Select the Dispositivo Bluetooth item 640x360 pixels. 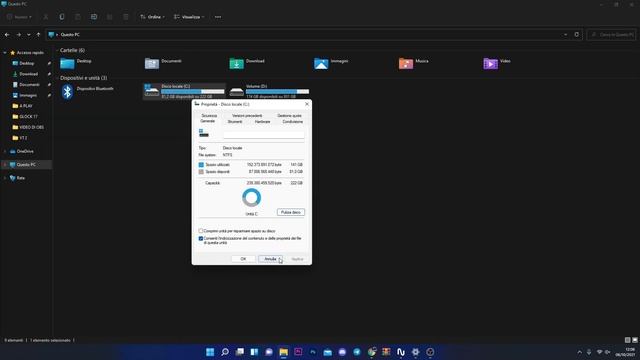pos(87,91)
